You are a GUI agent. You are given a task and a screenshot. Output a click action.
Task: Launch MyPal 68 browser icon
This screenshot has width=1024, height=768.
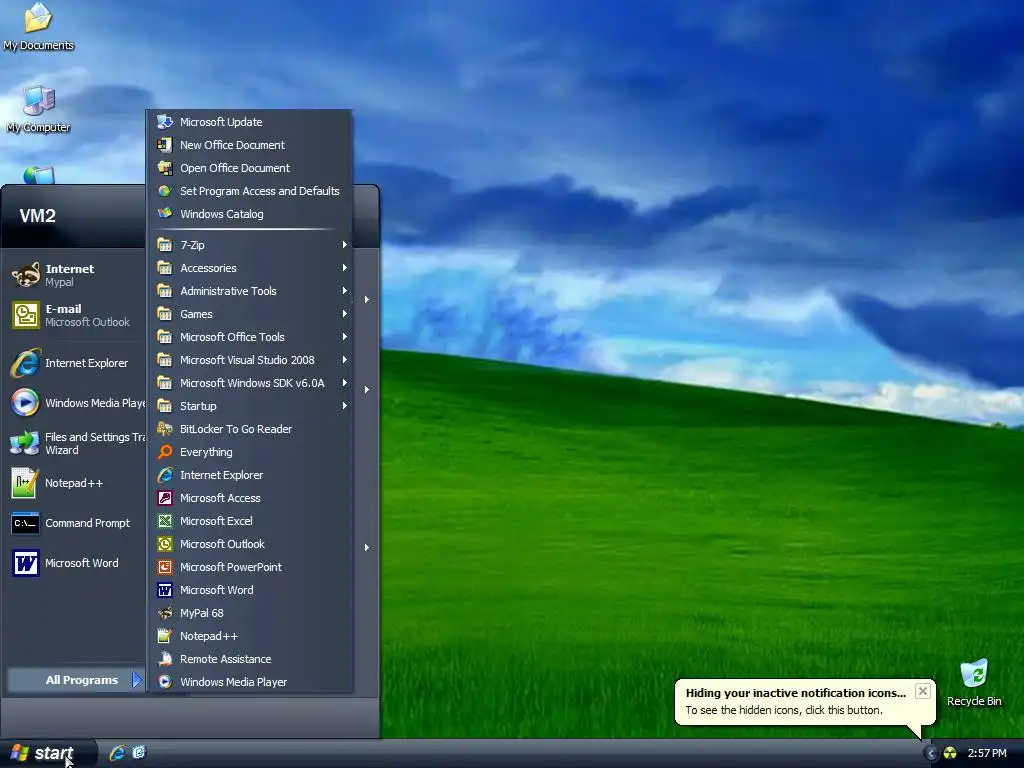click(x=165, y=613)
